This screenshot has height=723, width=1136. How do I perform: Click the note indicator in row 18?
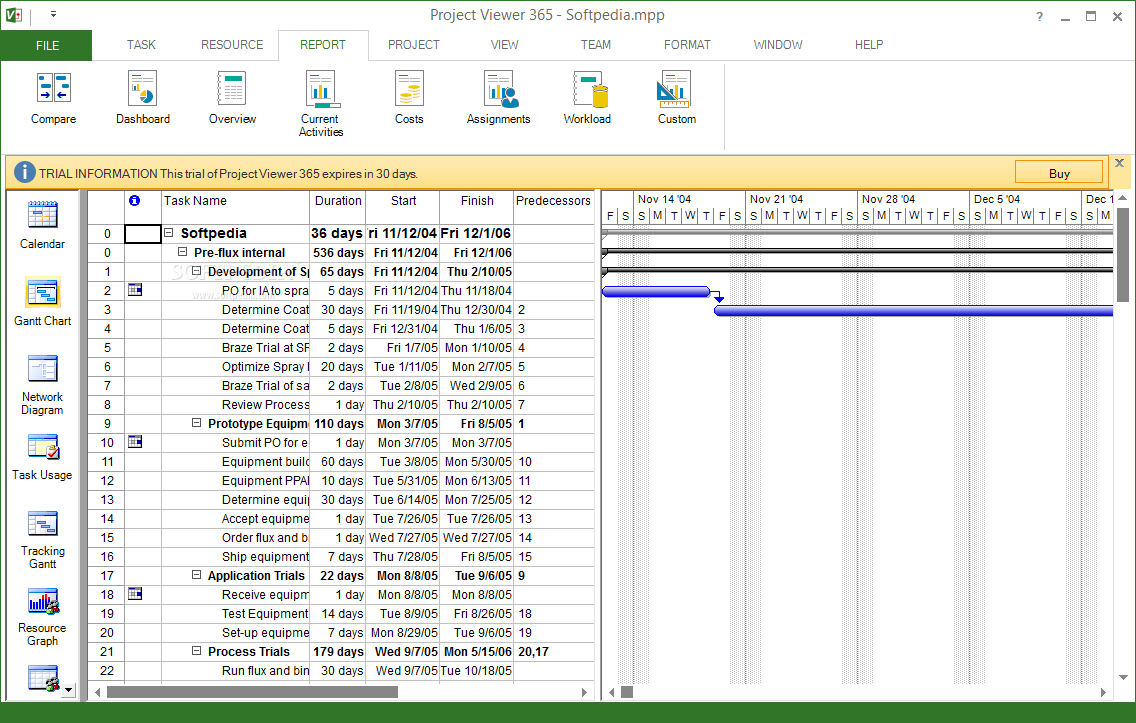(x=135, y=594)
